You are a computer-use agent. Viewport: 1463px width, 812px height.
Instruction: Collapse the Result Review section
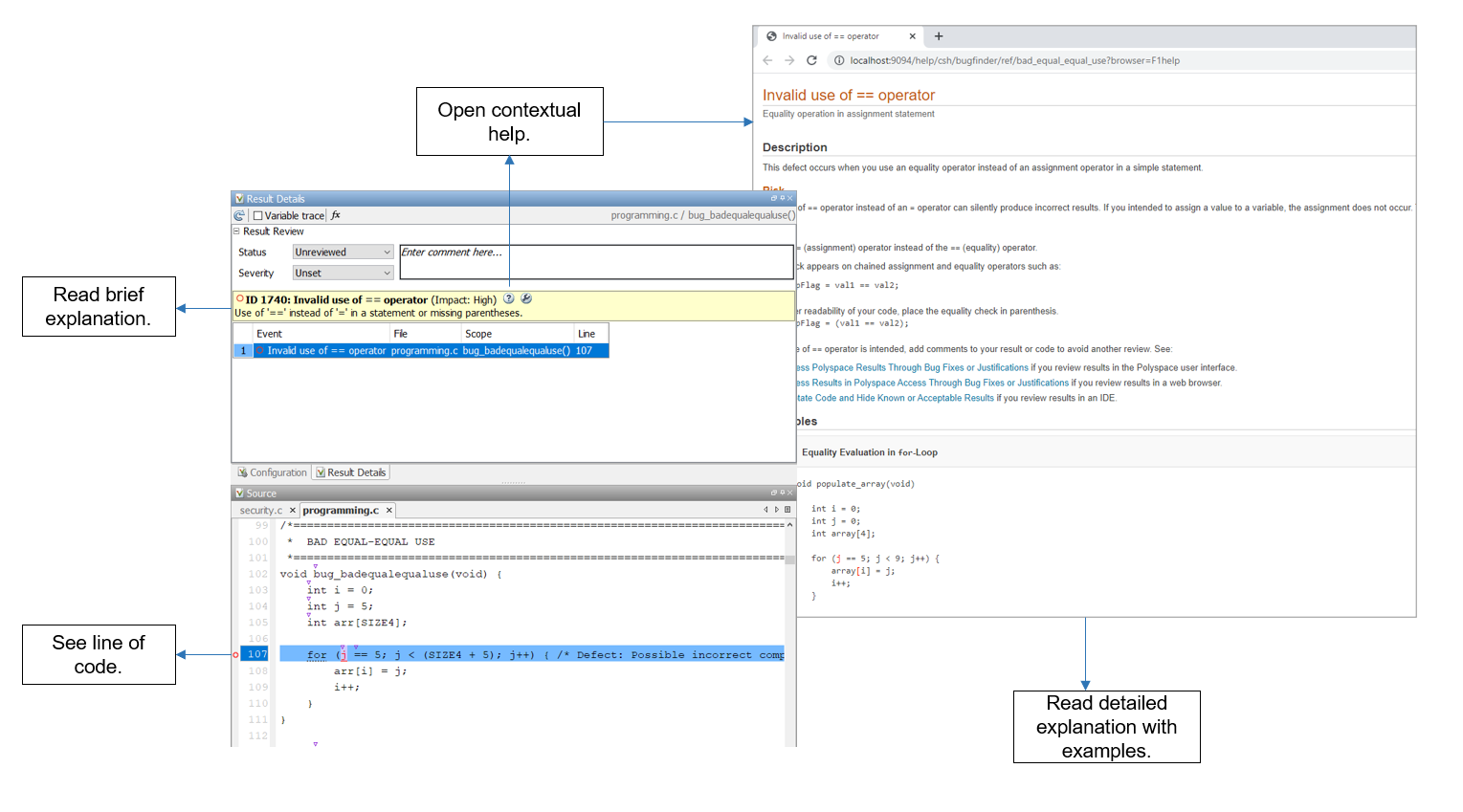click(x=236, y=231)
